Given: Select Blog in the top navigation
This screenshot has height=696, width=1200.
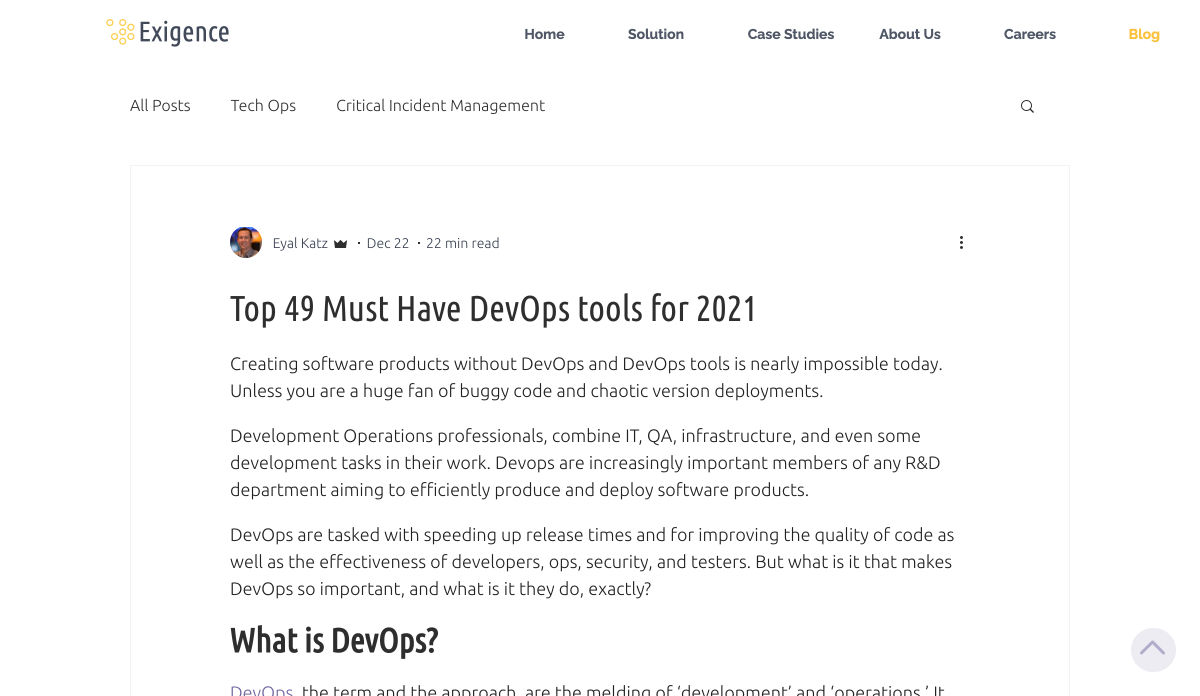Looking at the screenshot, I should coord(1144,34).
